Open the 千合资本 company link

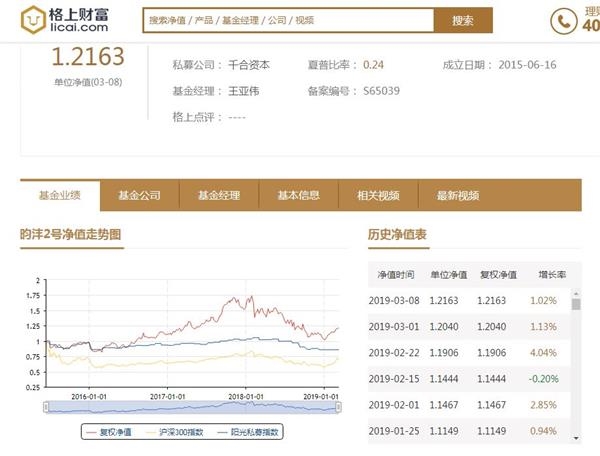249,65
